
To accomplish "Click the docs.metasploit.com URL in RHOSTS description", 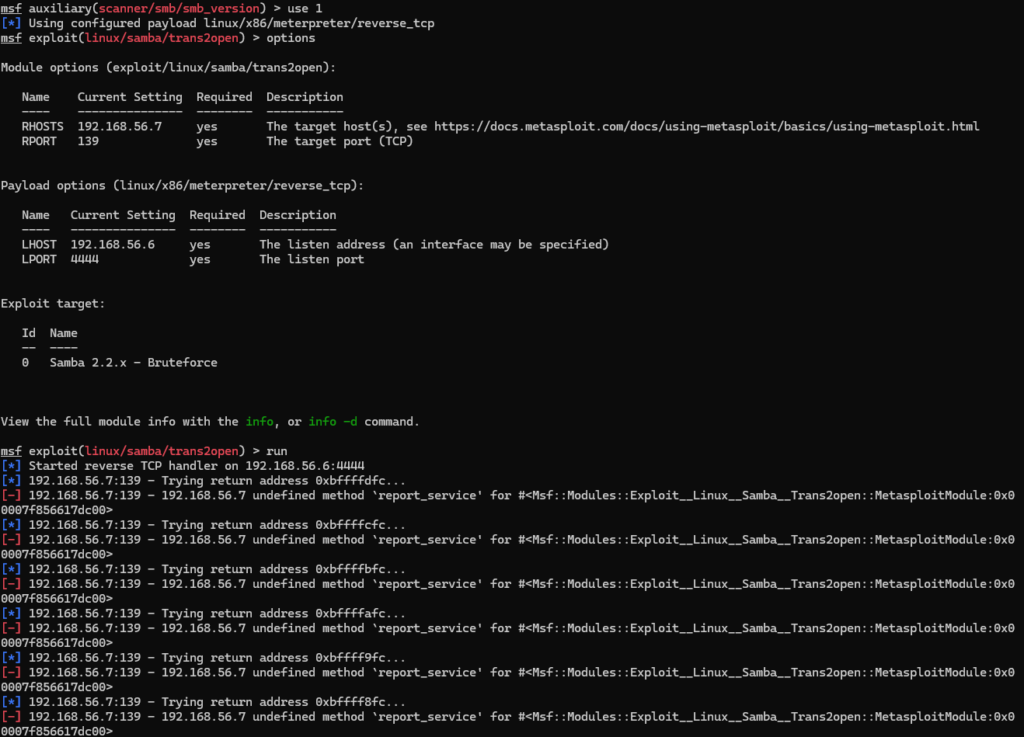I will coord(707,126).
